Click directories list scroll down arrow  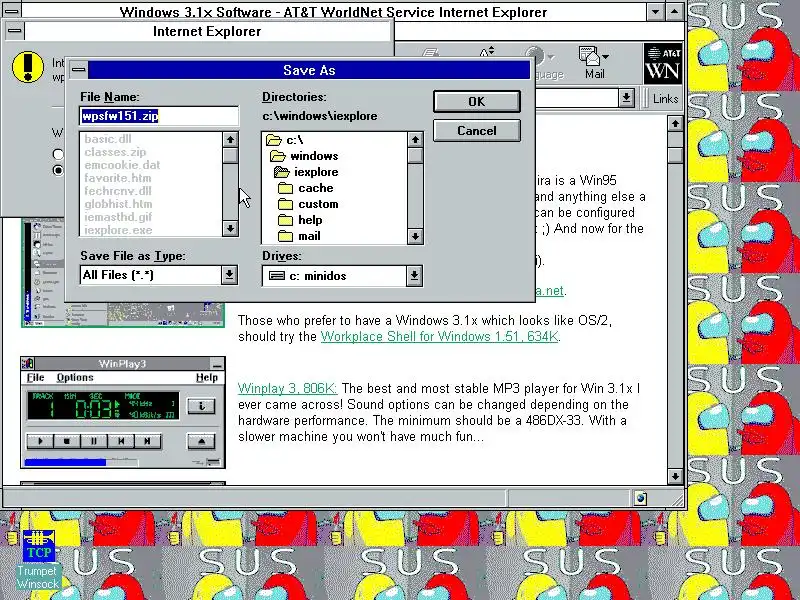[415, 236]
